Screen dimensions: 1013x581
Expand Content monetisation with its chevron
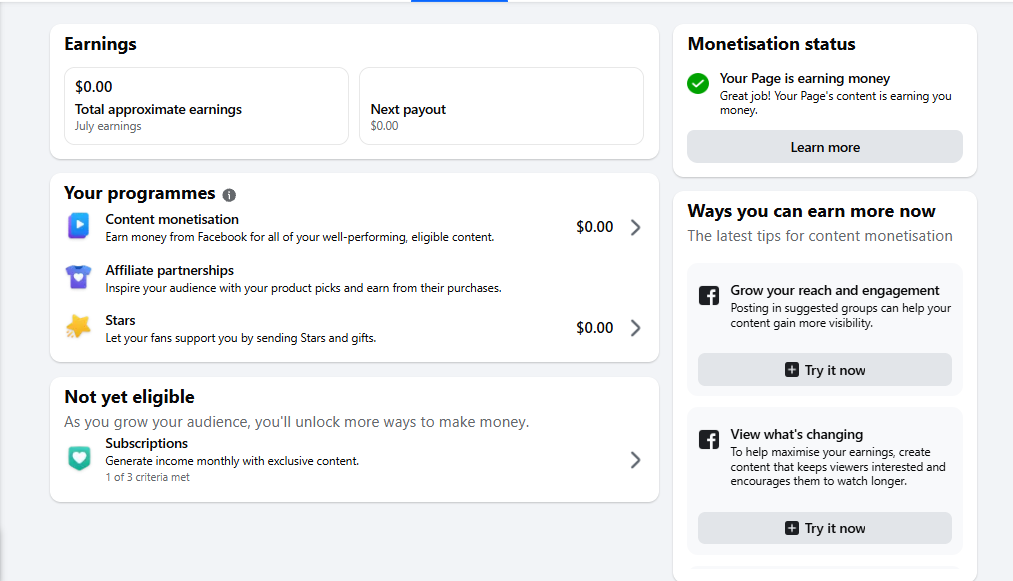pyautogui.click(x=636, y=227)
